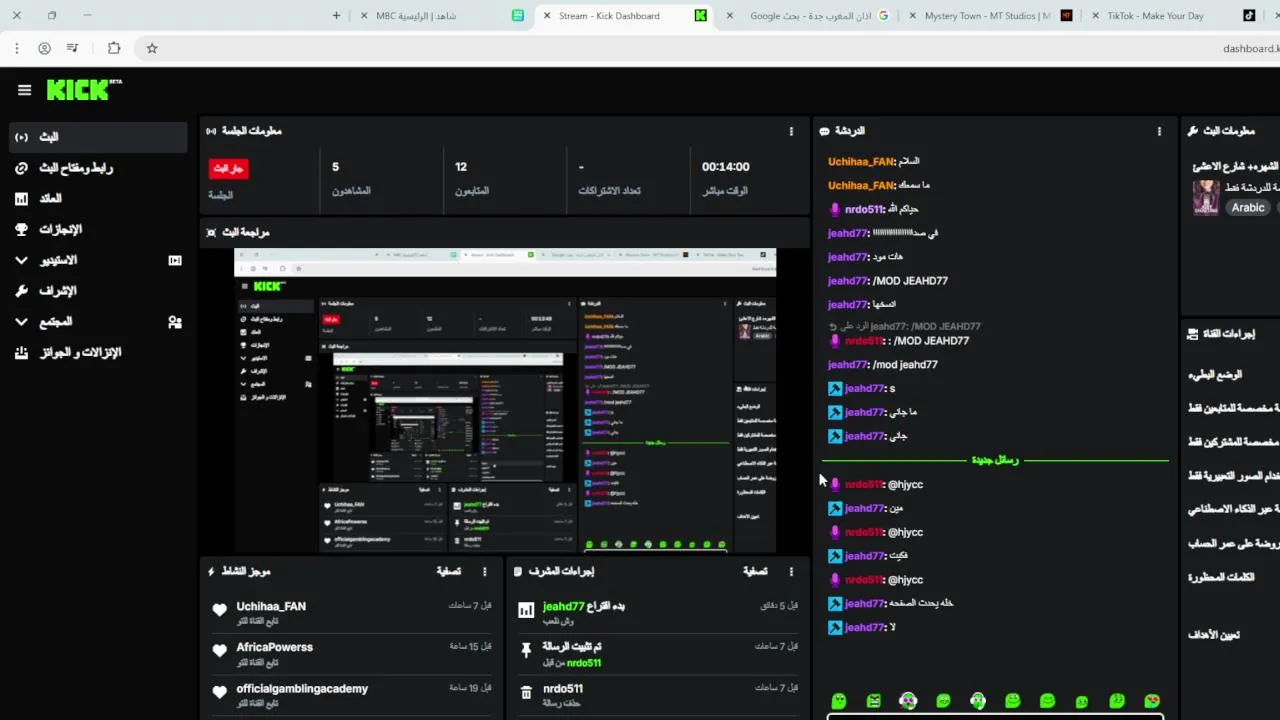
Task: Click the رسائل جديدة new messages divider label
Action: click(995, 460)
